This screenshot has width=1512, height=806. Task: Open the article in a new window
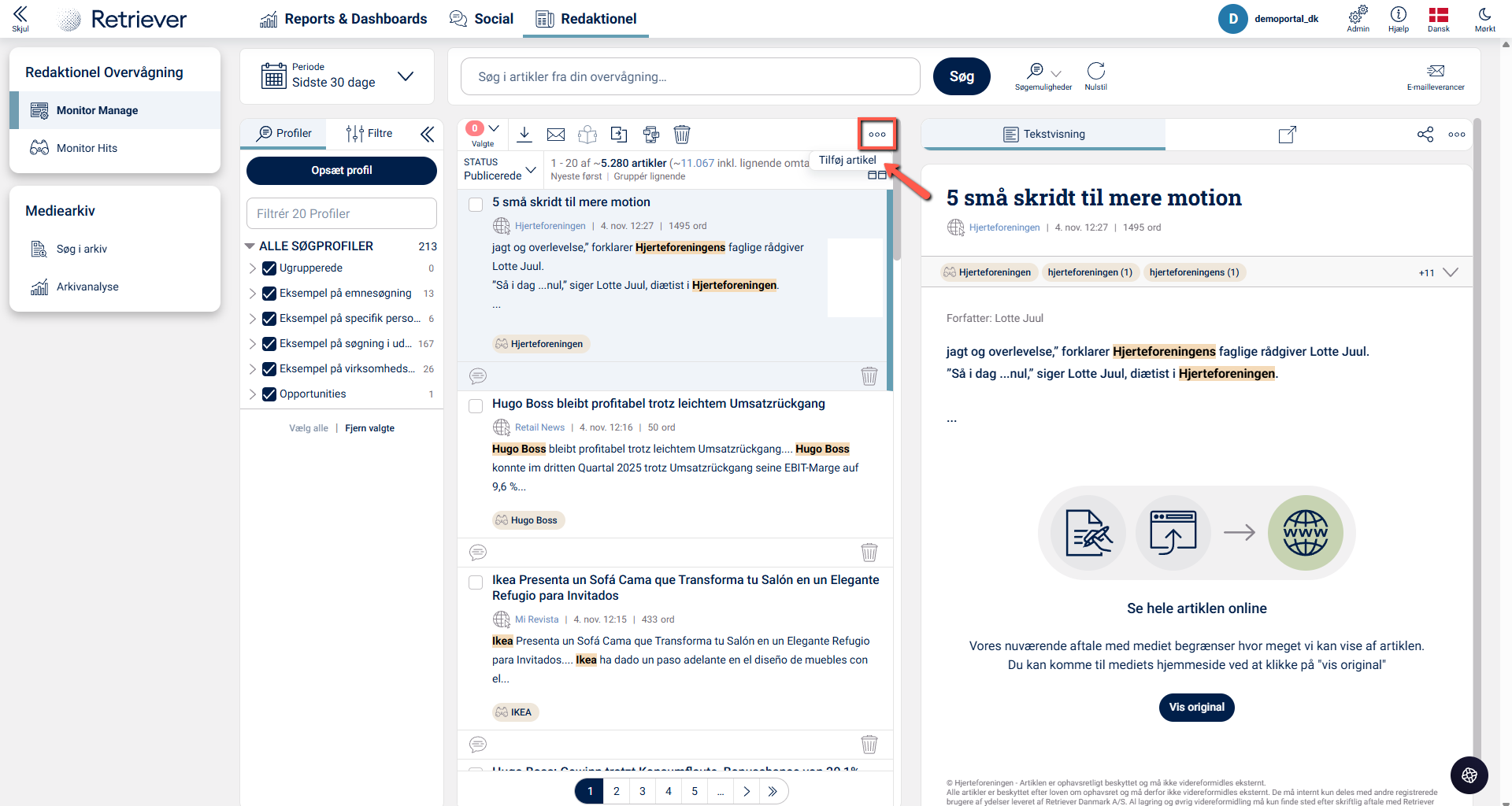click(1287, 135)
